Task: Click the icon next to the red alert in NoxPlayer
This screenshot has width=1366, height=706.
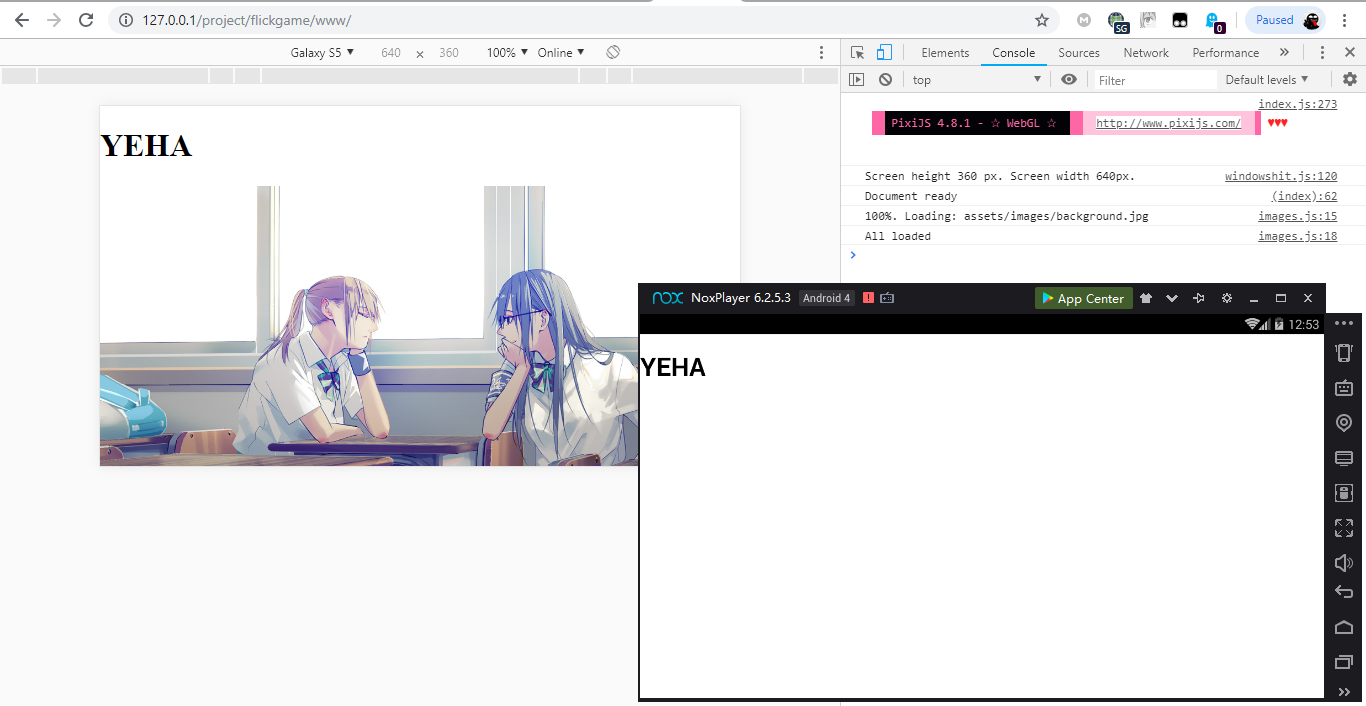Action: coord(887,298)
